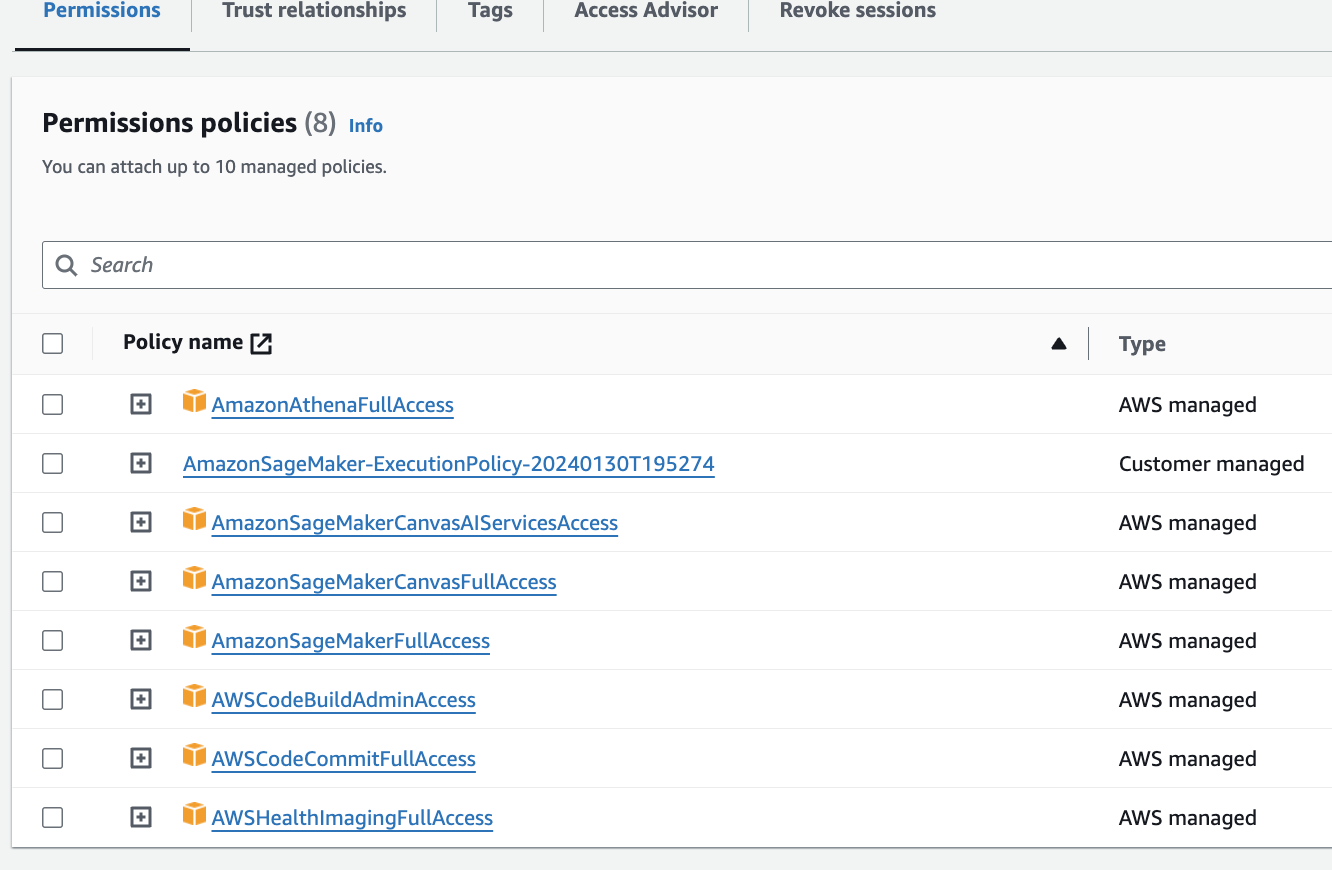Switch to the Access Advisor tab

pyautogui.click(x=646, y=11)
